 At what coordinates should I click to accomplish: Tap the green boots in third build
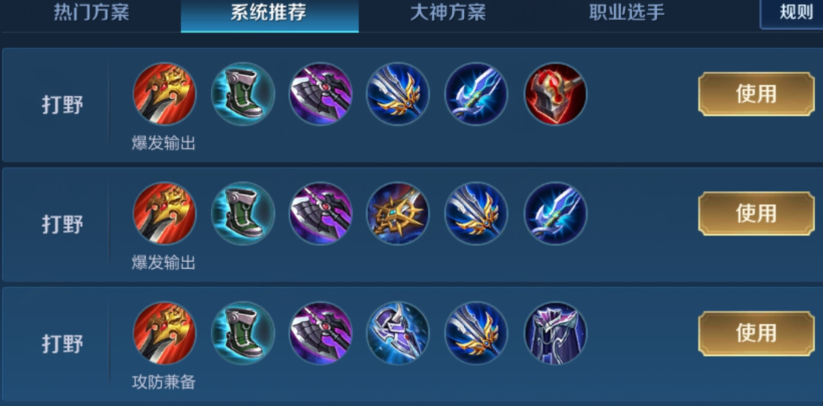pyautogui.click(x=243, y=333)
